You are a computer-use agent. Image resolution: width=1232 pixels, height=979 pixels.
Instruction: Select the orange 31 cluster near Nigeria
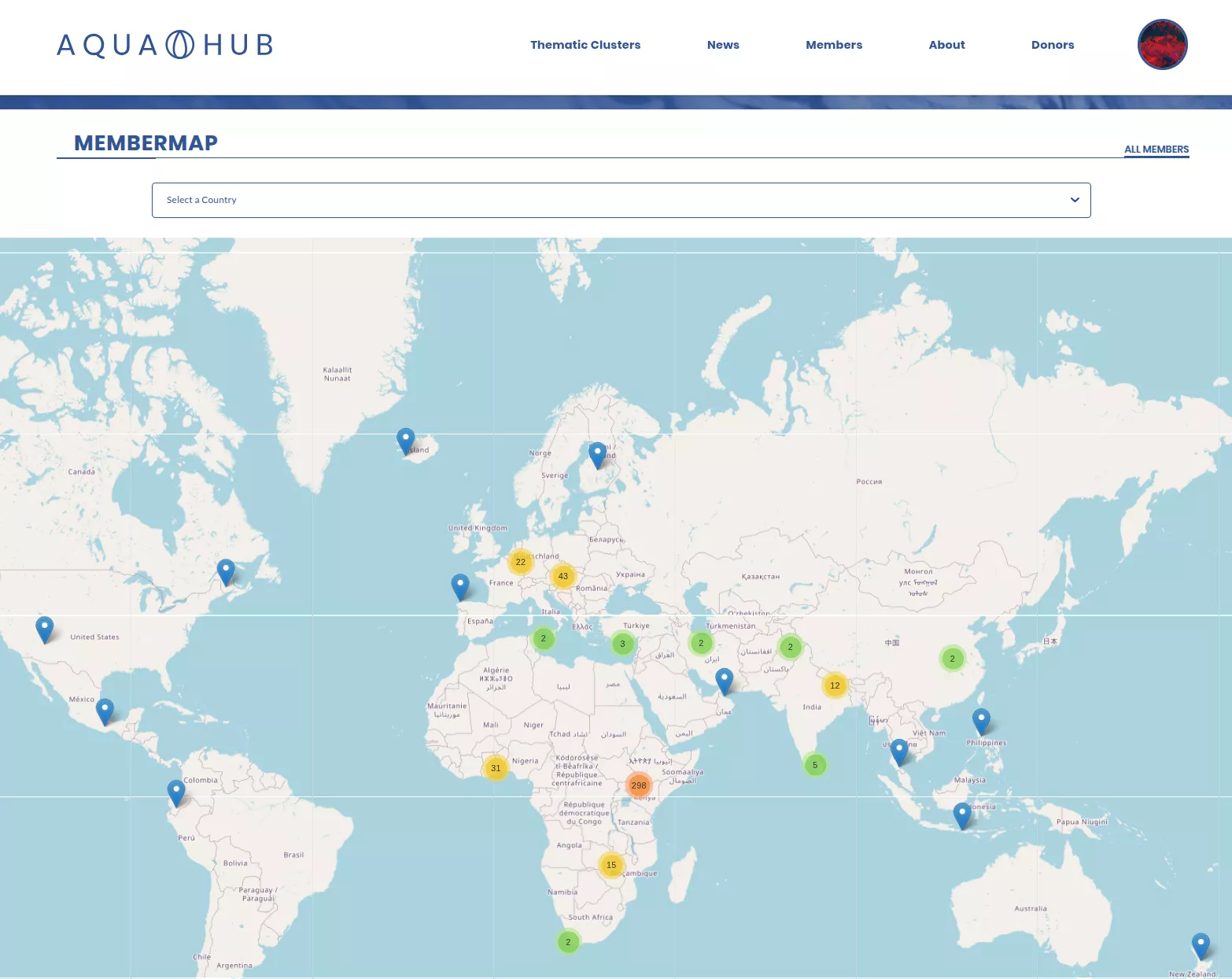pyautogui.click(x=496, y=768)
